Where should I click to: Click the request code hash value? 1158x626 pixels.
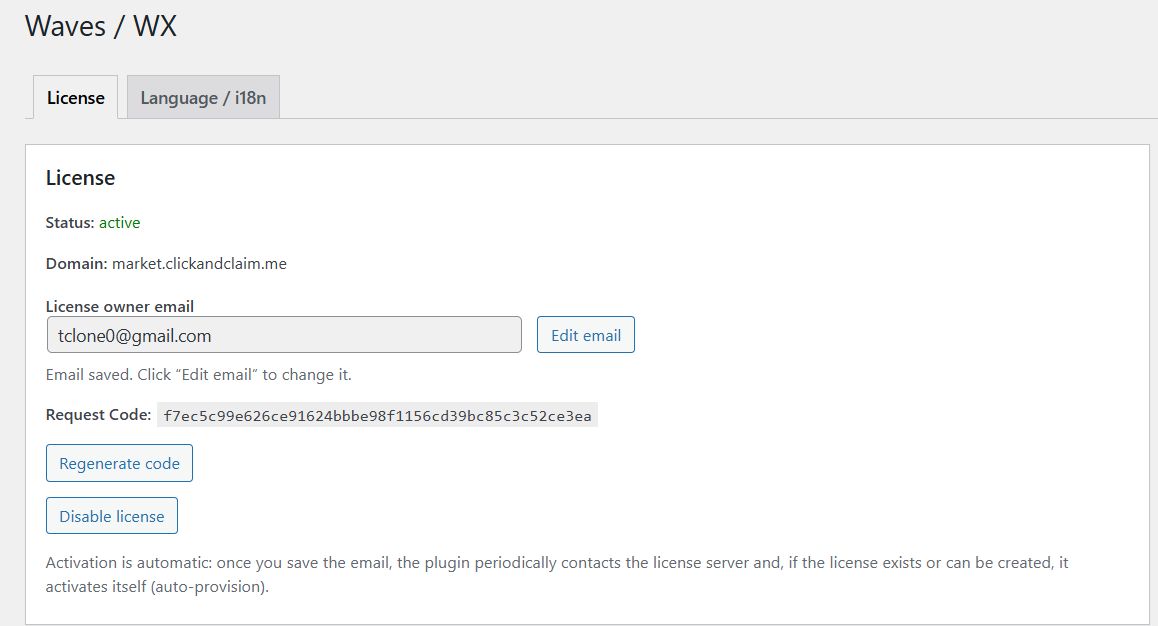[377, 415]
